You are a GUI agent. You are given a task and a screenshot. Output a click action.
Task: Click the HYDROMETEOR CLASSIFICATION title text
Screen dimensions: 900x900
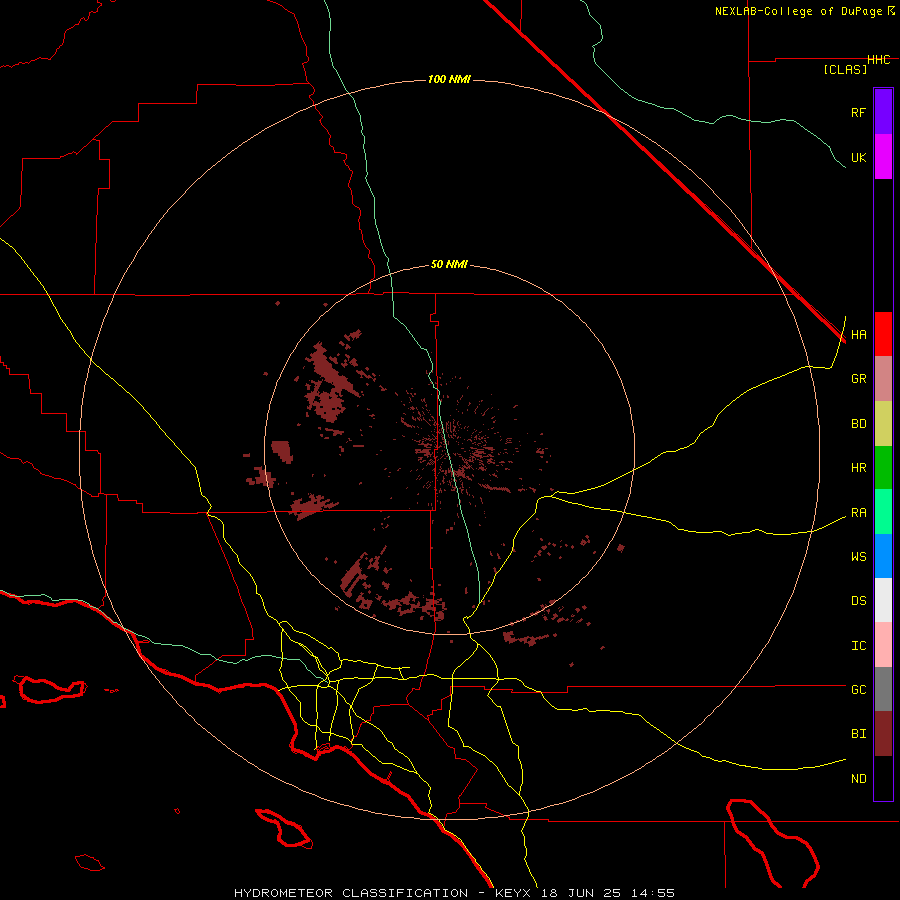click(351, 893)
